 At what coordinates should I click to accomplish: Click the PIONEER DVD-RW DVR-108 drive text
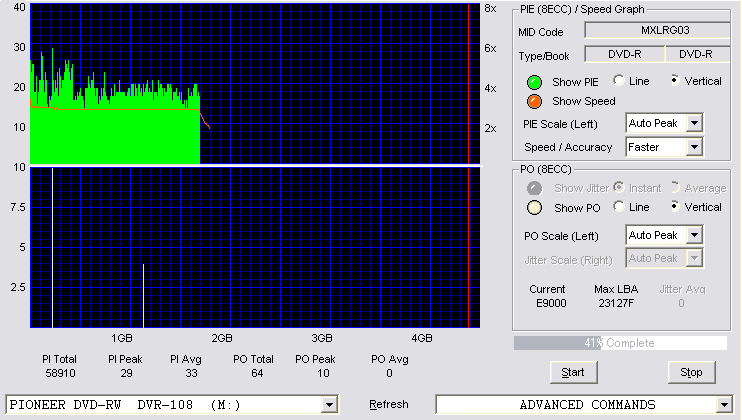pyautogui.click(x=125, y=405)
